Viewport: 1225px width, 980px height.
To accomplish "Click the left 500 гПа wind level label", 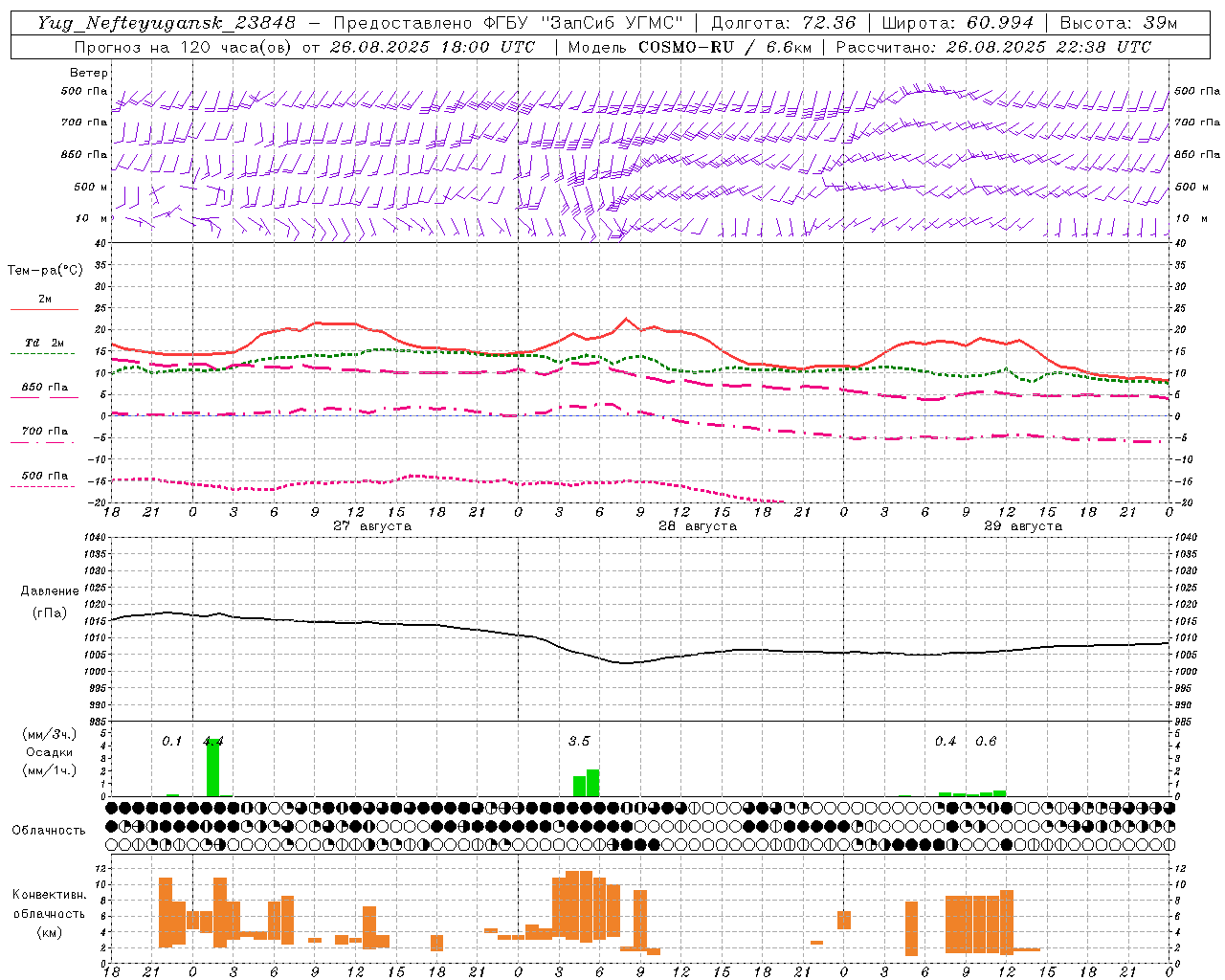I will 84,91.
